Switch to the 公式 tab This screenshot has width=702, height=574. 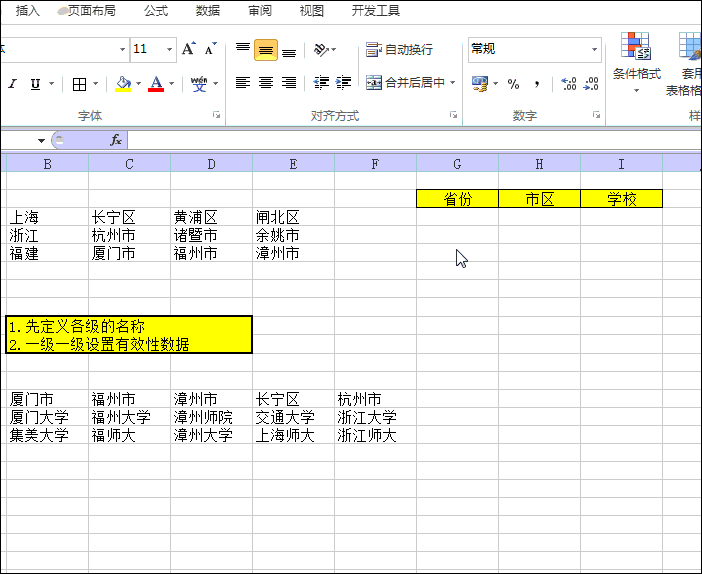click(156, 10)
